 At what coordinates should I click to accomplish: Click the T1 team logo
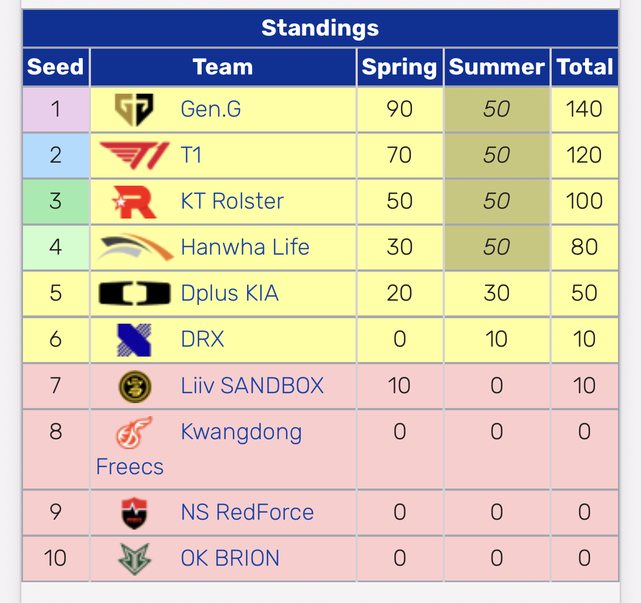tap(134, 155)
